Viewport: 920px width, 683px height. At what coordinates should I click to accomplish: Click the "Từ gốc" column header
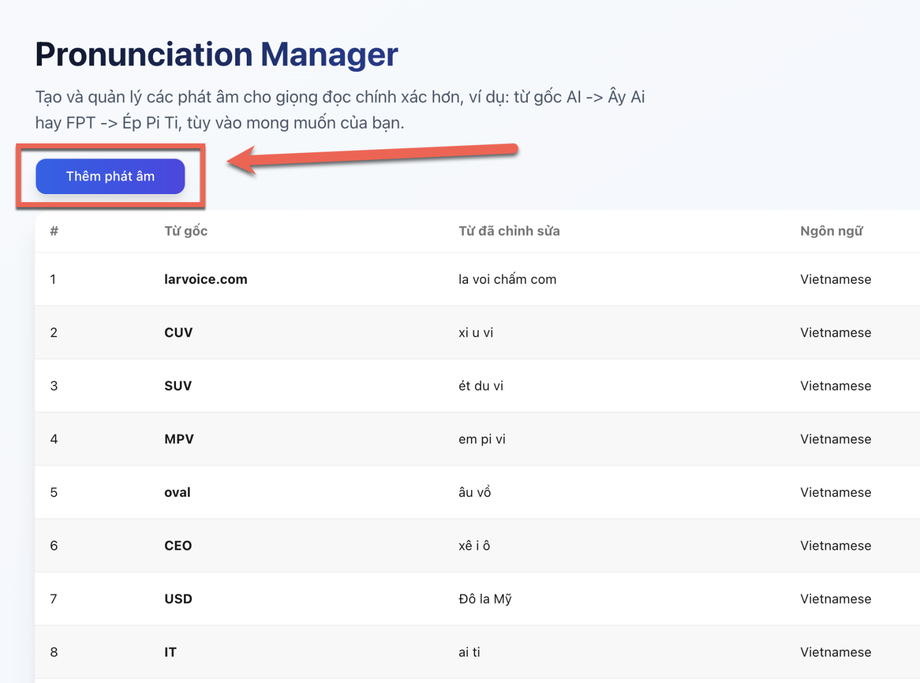(x=186, y=231)
